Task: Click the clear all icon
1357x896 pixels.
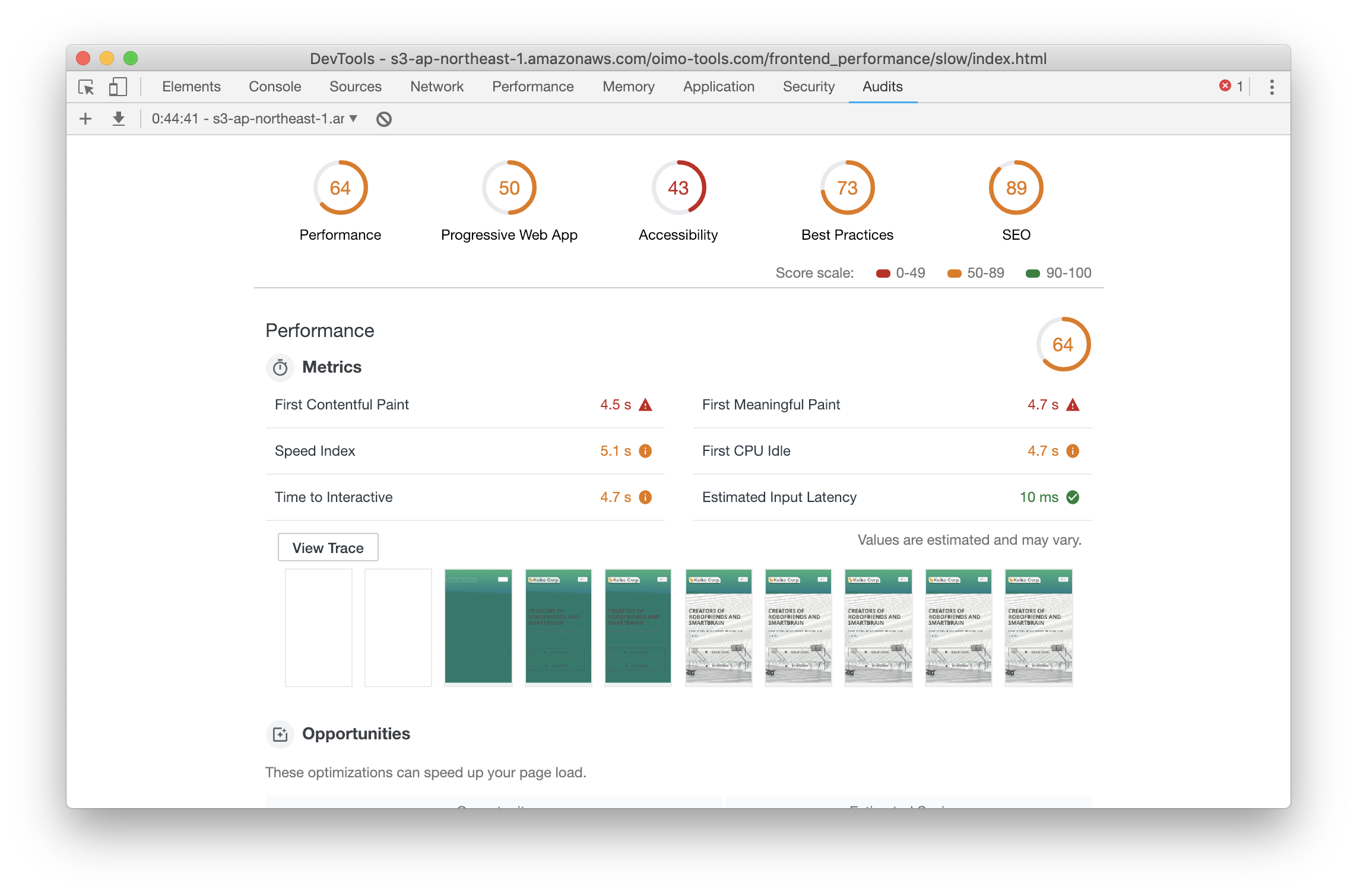Action: [x=384, y=119]
